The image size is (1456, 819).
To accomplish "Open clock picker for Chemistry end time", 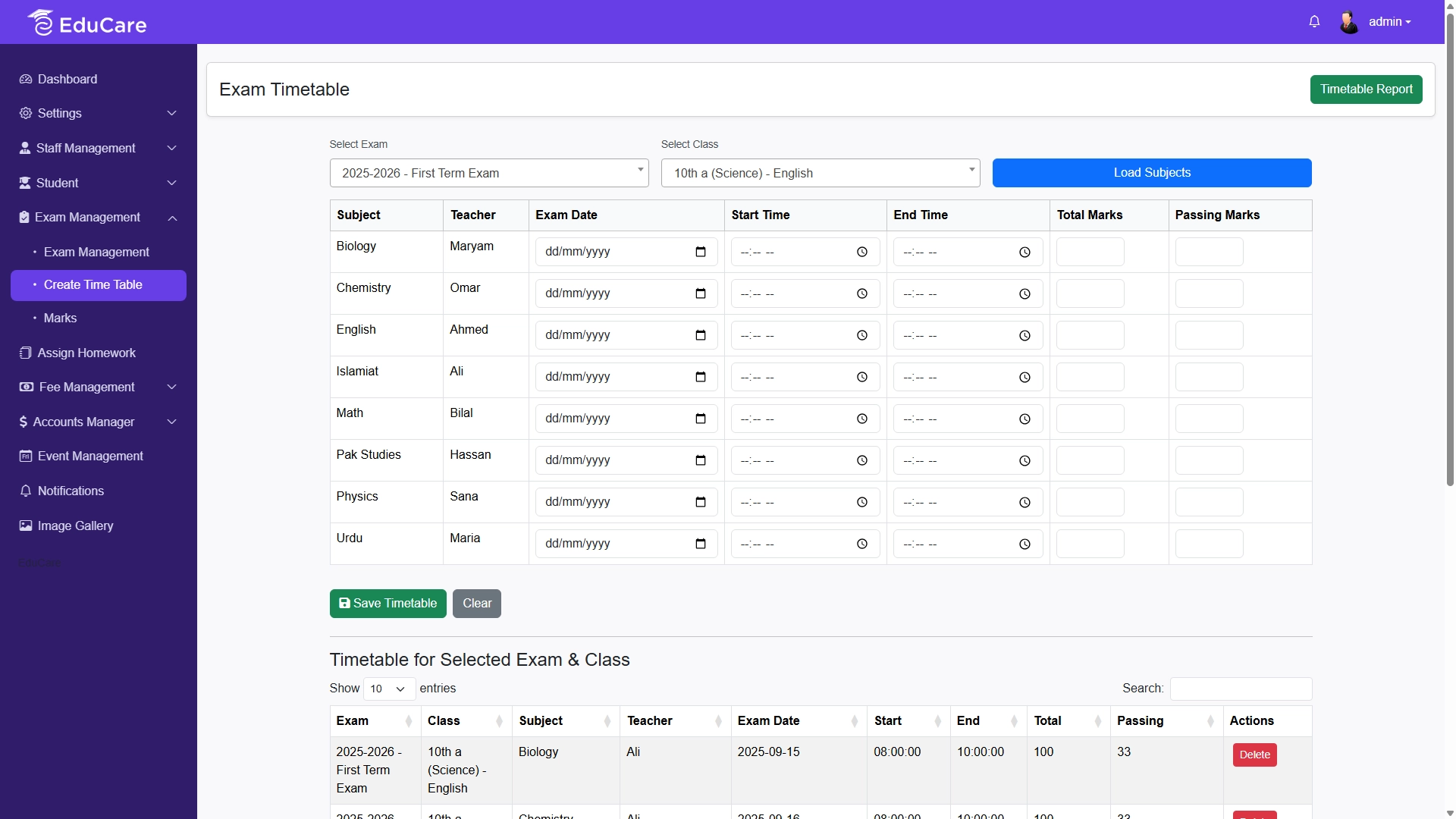I will (x=1025, y=293).
